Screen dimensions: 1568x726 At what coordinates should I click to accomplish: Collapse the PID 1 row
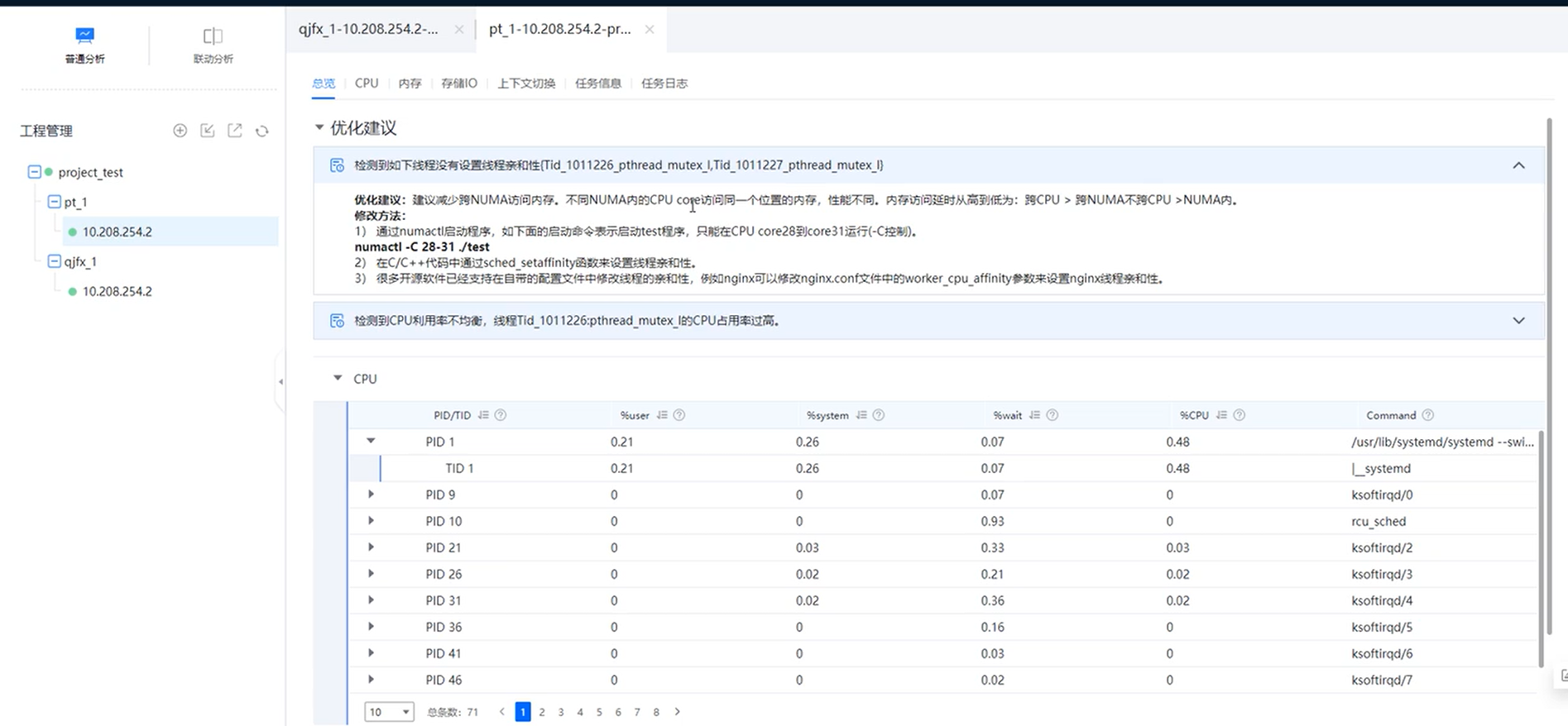[x=371, y=442]
